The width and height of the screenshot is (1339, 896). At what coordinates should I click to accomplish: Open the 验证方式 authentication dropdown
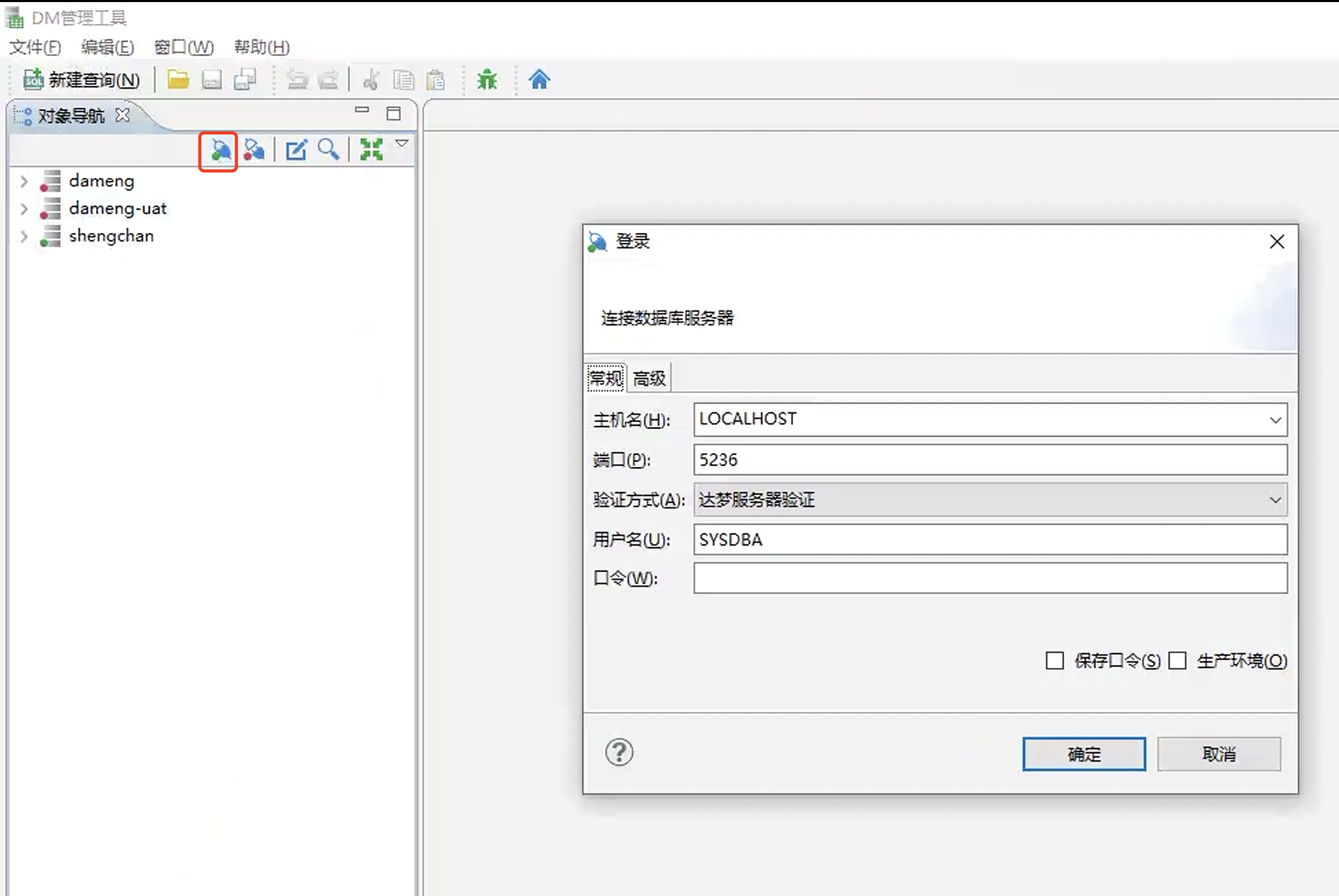pos(1275,500)
